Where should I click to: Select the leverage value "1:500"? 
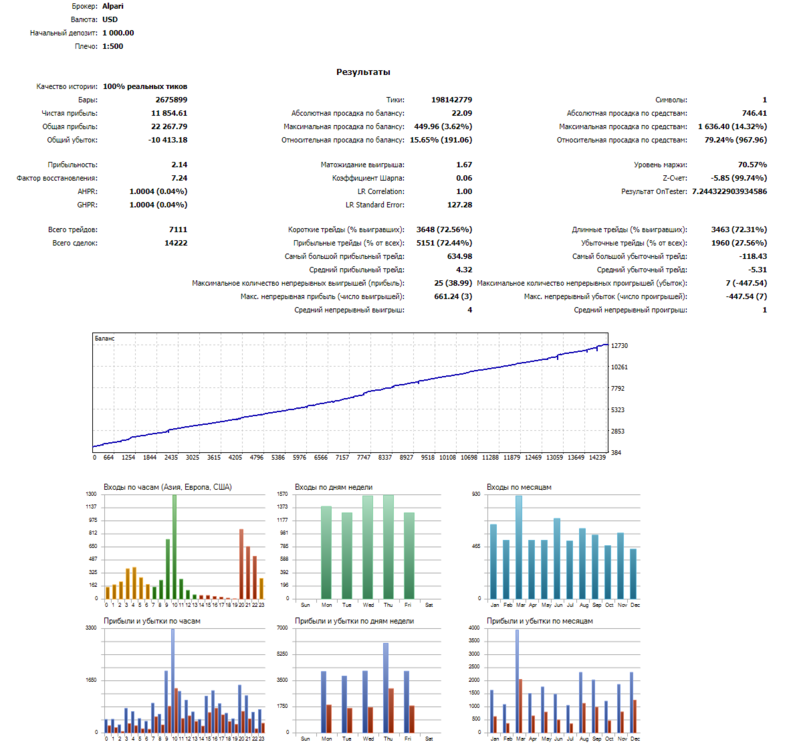(112, 46)
